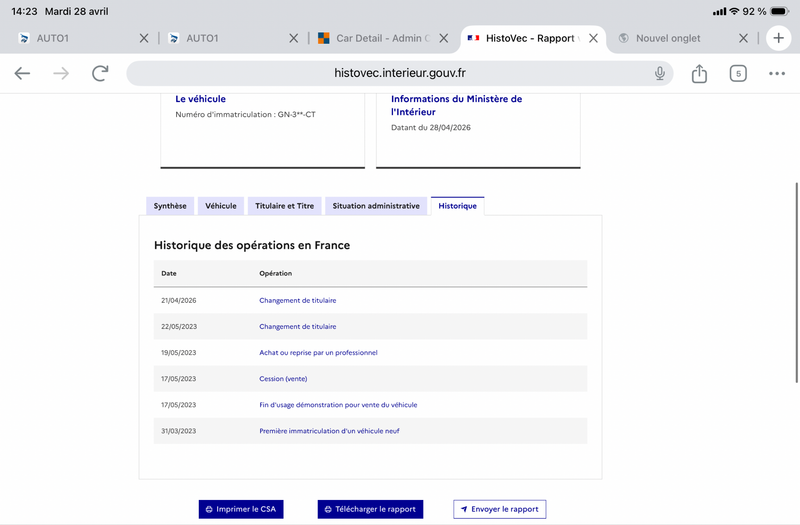Close the Nouvel onglet tab
Viewport: 800px width, 525px height.
743,38
